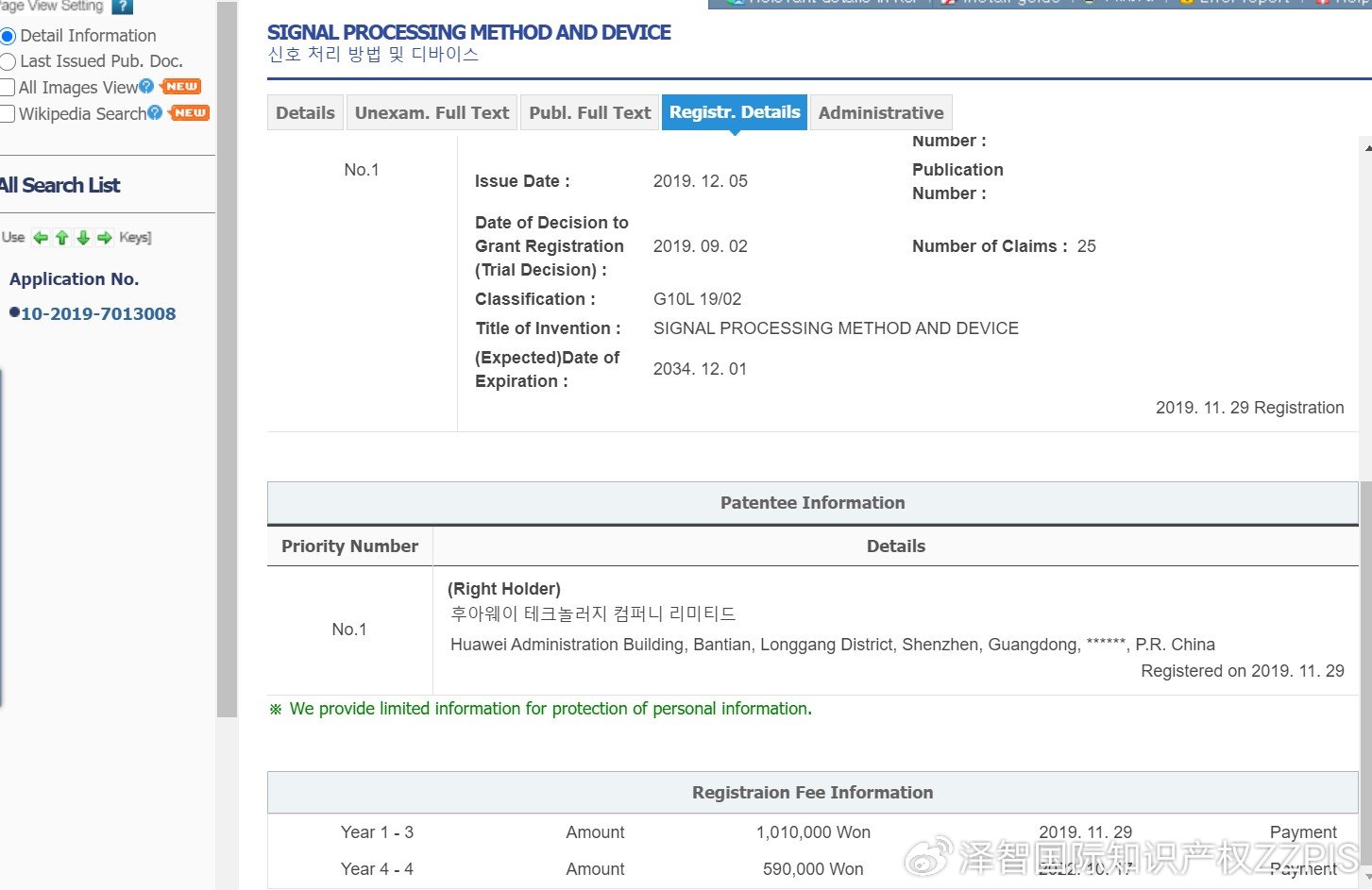The width and height of the screenshot is (1372, 890).
Task: Click the left panel vertical scrollbar
Action: [227, 359]
